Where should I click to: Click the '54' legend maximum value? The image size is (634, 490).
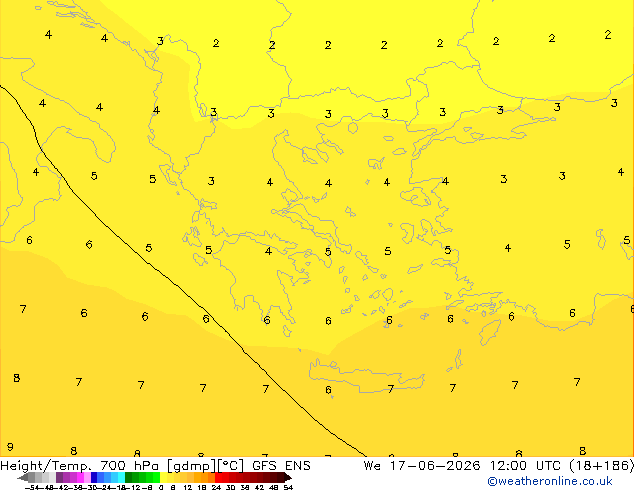point(287,487)
